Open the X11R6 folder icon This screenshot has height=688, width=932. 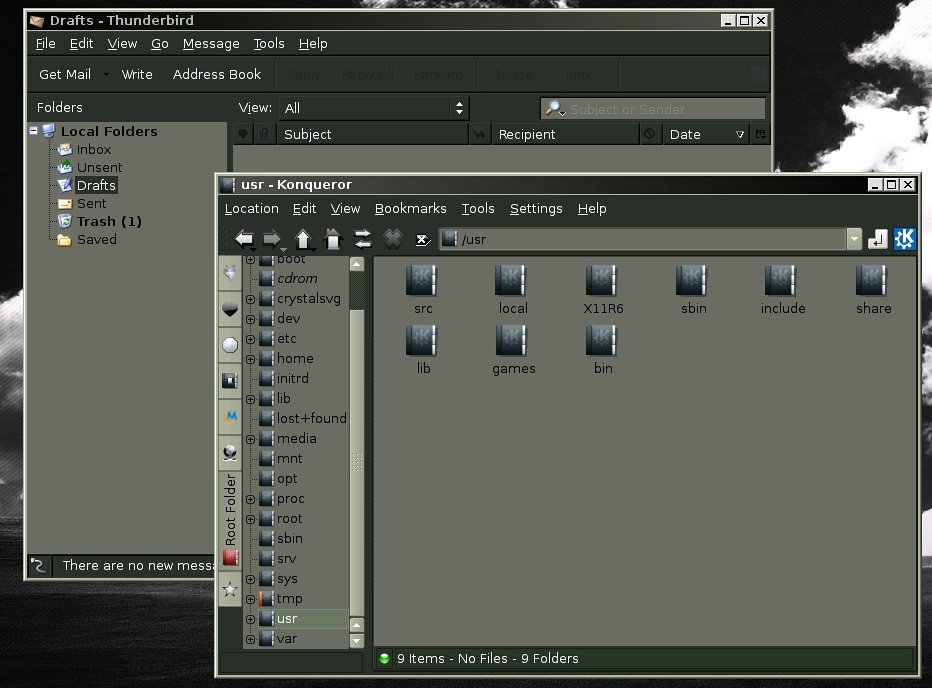pyautogui.click(x=603, y=291)
